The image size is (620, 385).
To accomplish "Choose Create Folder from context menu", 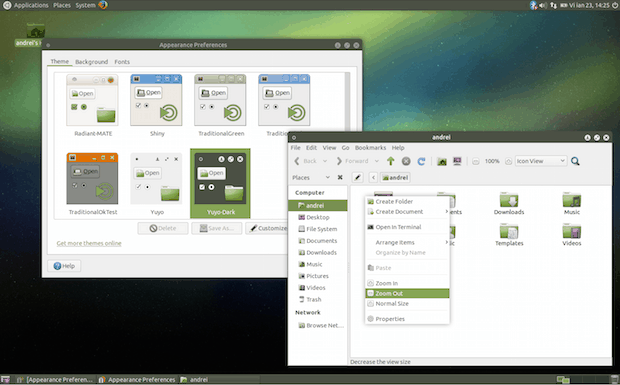I will [x=407, y=202].
